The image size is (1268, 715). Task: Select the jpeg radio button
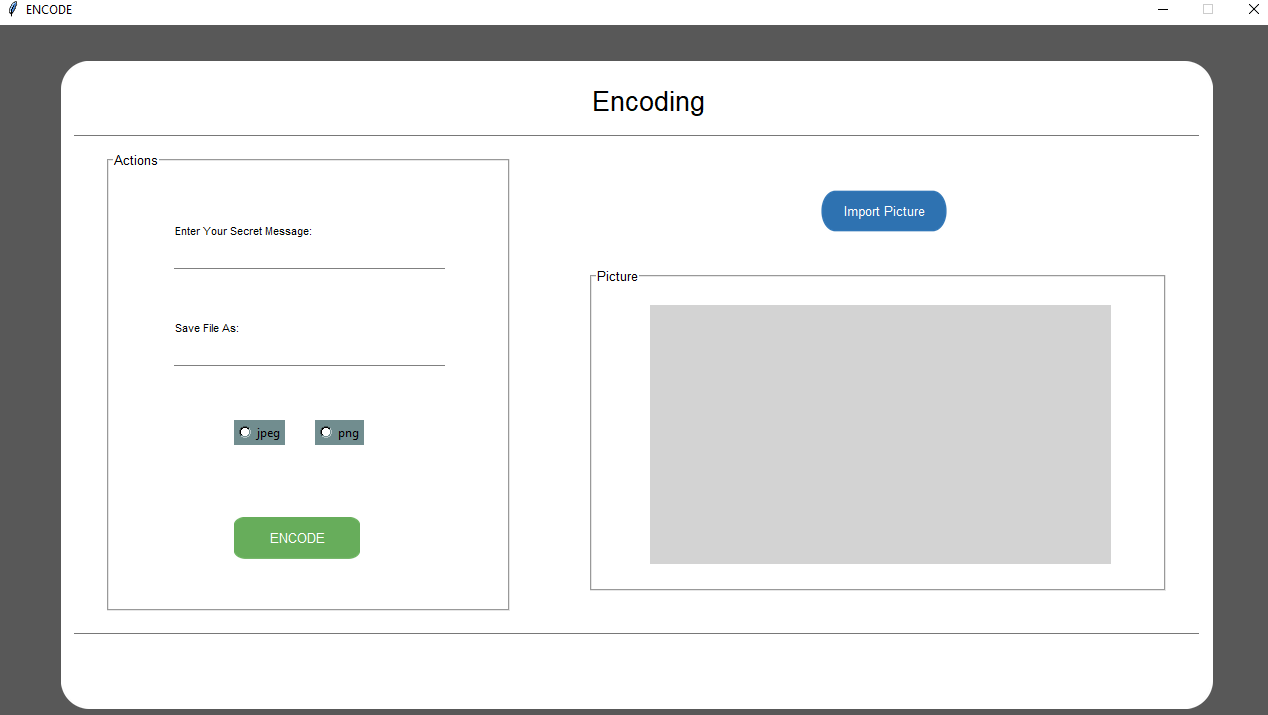tap(246, 432)
